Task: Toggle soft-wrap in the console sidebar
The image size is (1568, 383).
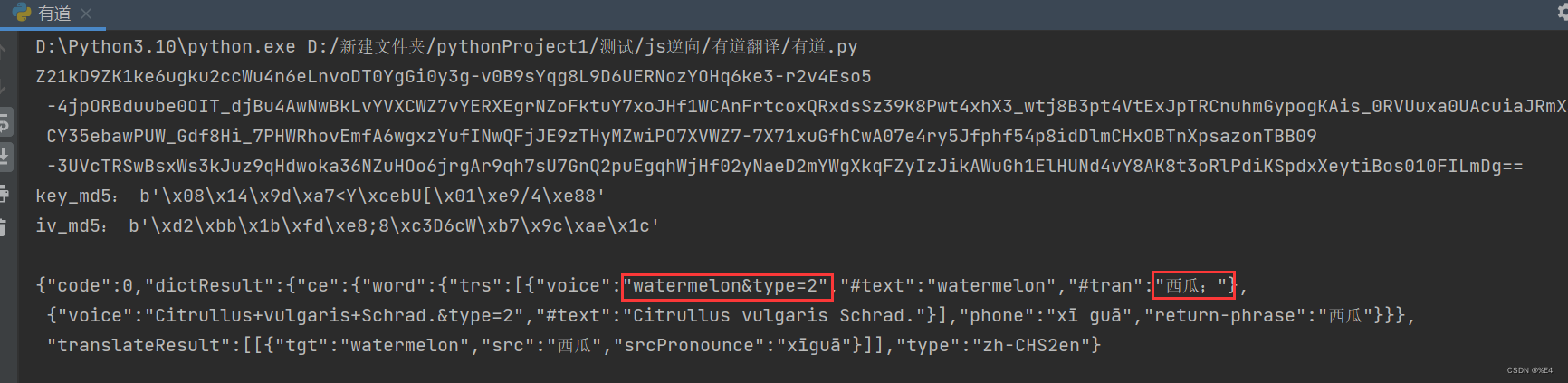Action: [5, 121]
